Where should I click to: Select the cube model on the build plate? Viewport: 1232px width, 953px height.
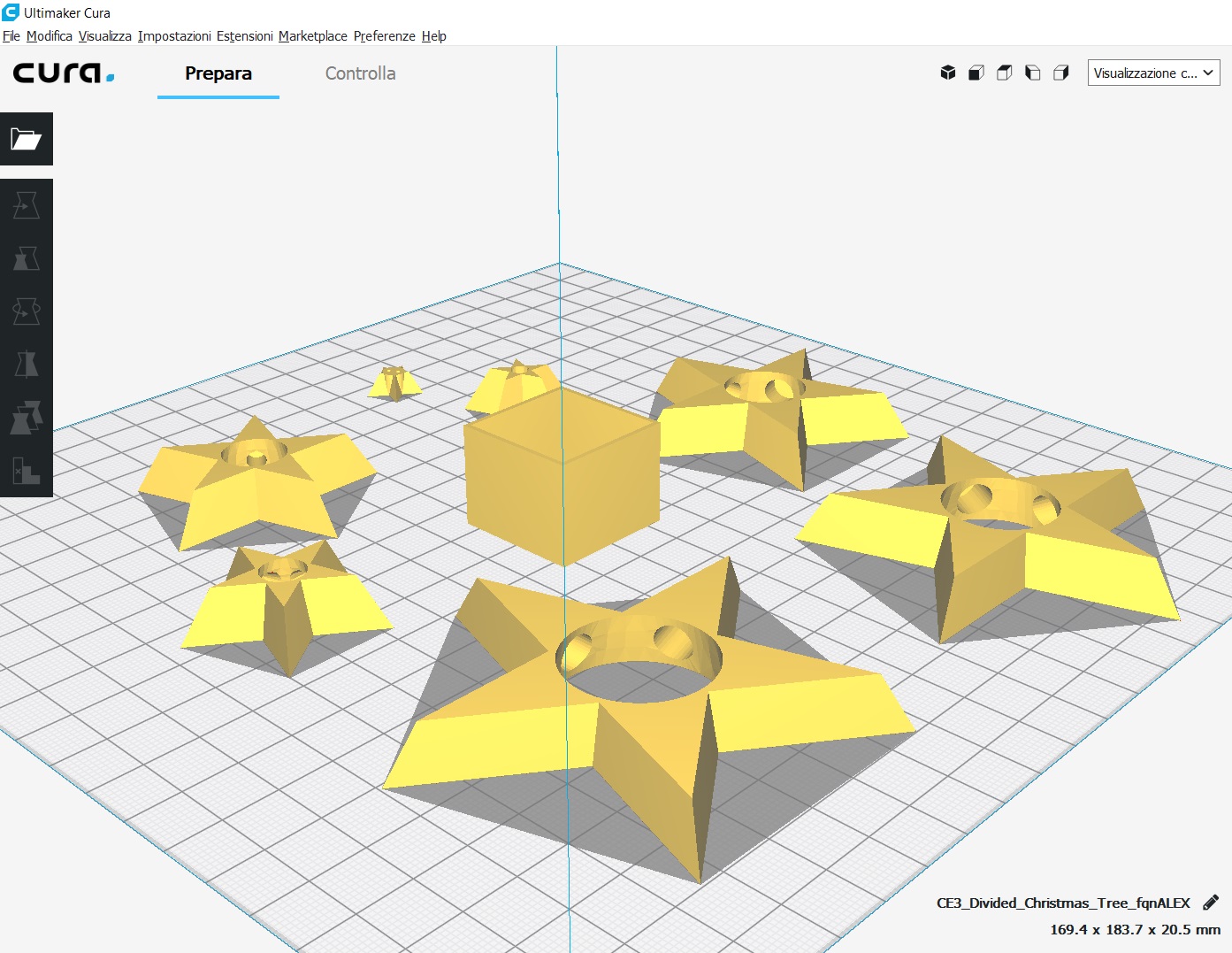coord(562,478)
